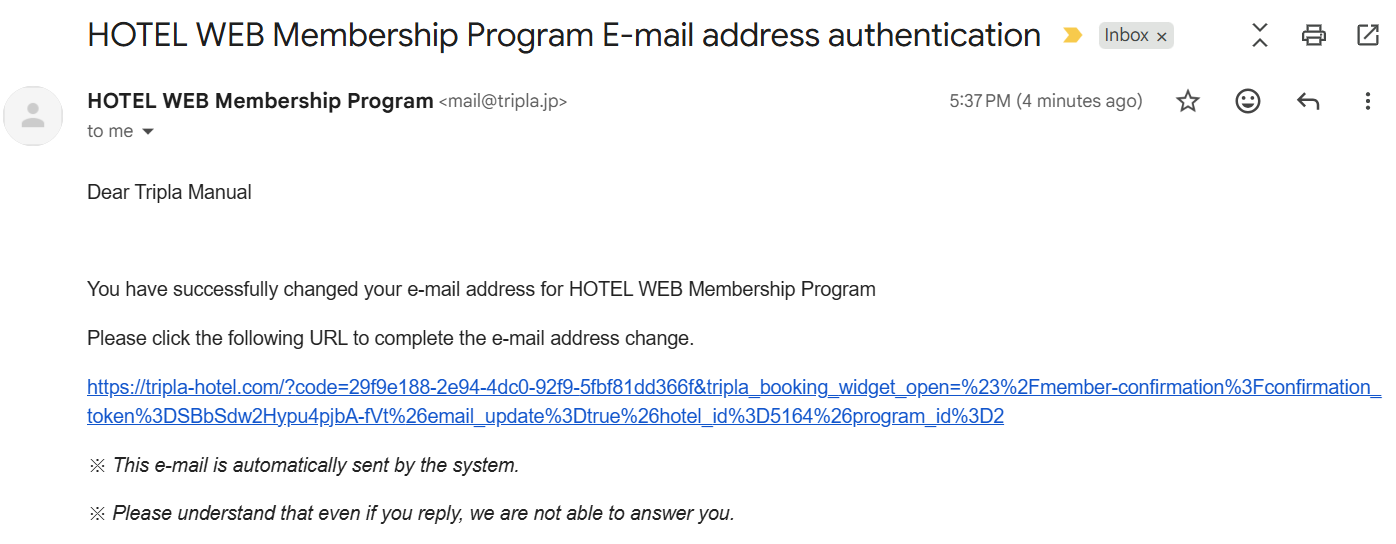
Task: Click the yellow importance marker
Action: pos(1072,36)
